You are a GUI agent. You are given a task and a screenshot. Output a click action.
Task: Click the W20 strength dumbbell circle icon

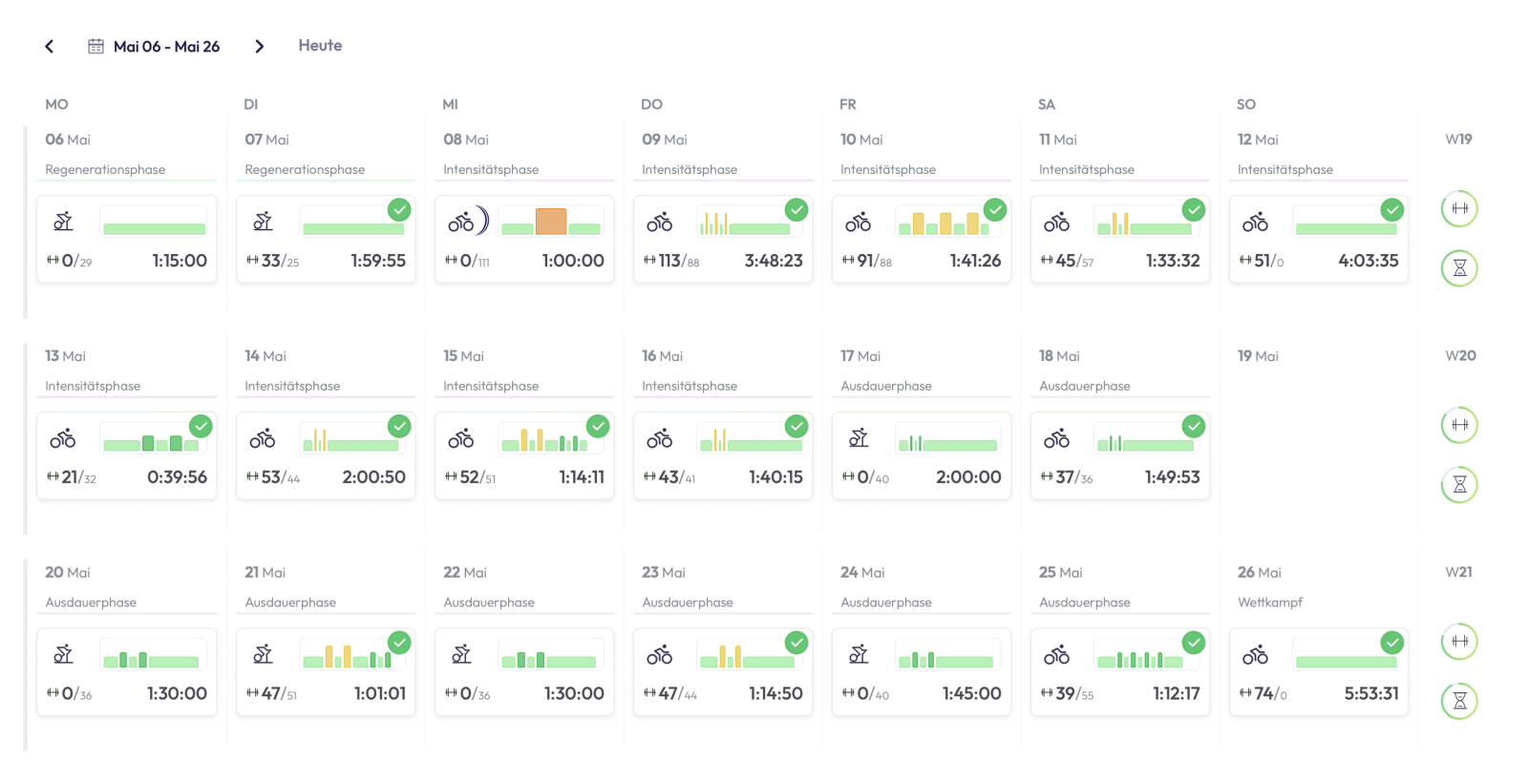point(1459,425)
